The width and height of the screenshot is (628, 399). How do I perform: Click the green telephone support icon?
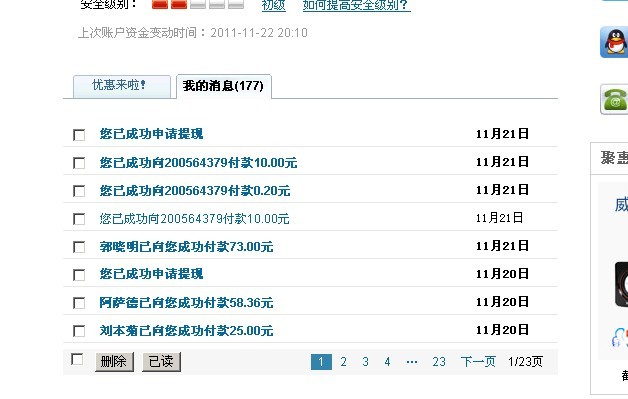[x=614, y=99]
